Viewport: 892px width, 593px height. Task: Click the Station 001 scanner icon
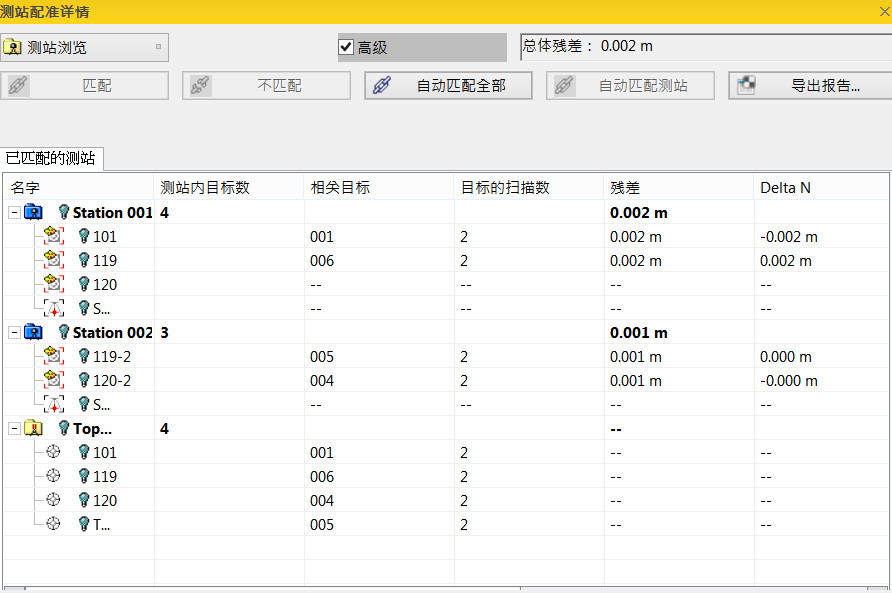[34, 212]
